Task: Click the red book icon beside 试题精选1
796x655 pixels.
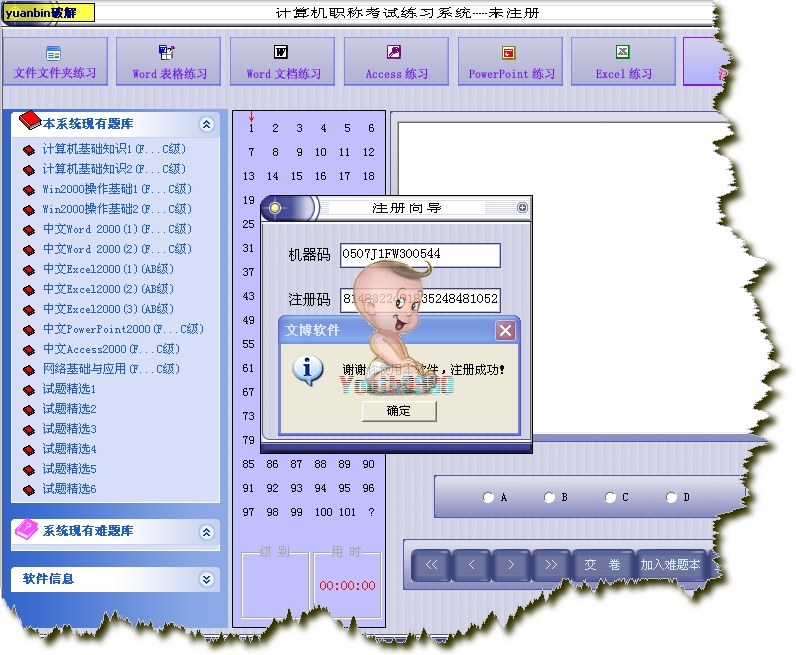Action: pos(29,389)
